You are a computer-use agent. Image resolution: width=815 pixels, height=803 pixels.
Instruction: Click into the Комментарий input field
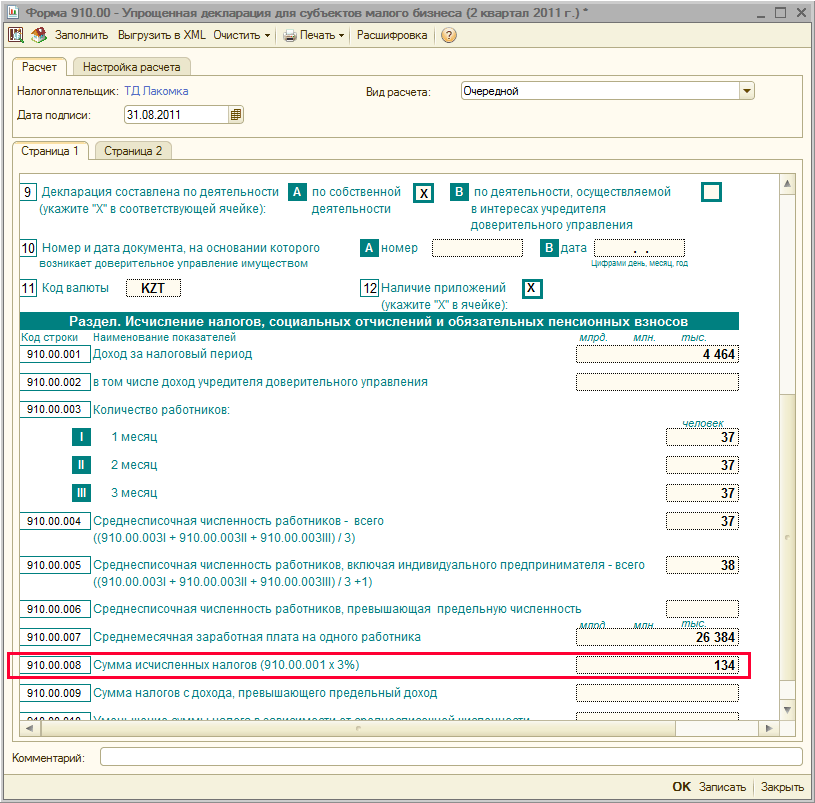click(450, 757)
